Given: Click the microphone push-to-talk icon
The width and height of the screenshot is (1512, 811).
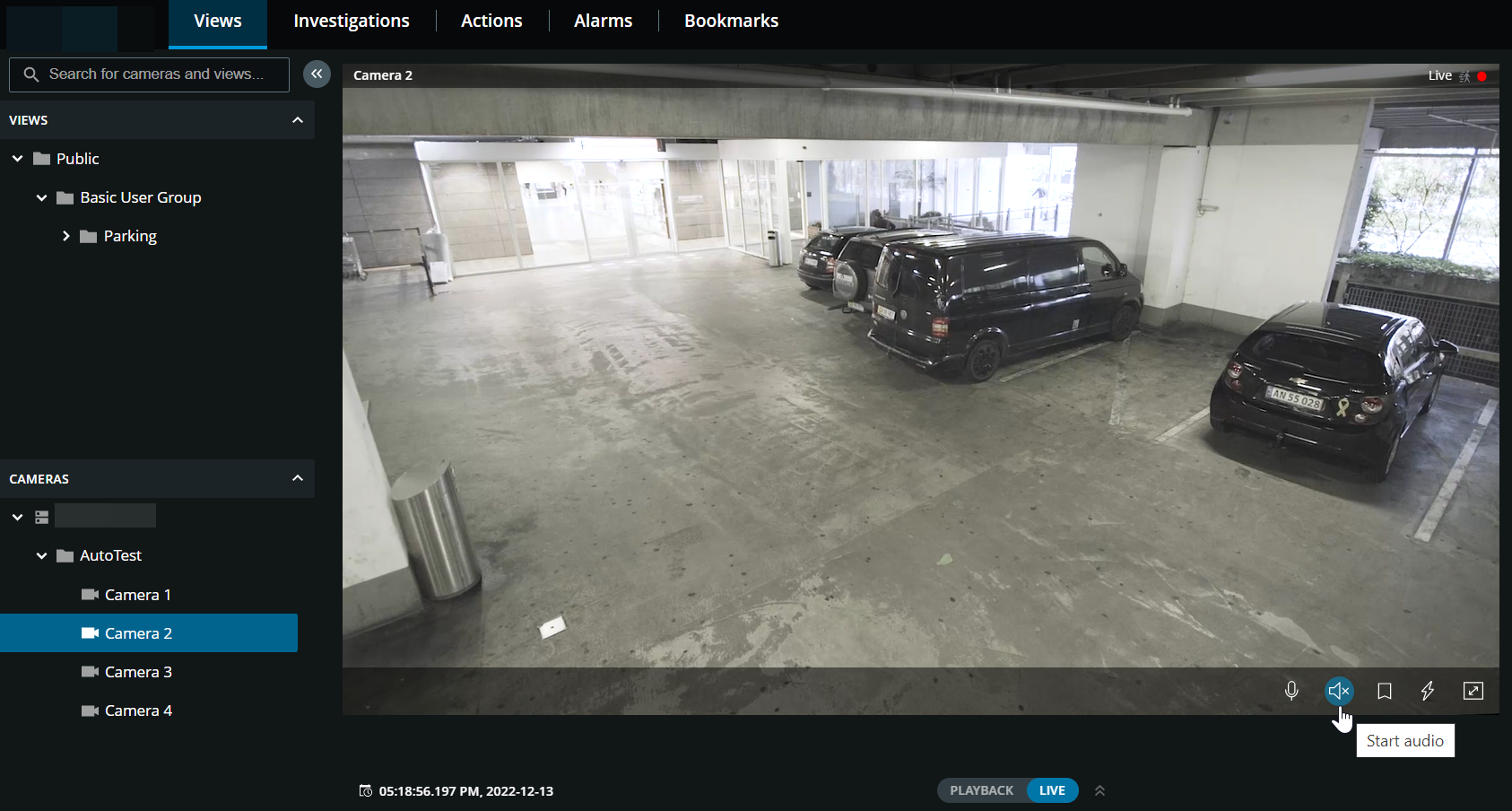Looking at the screenshot, I should 1291,691.
